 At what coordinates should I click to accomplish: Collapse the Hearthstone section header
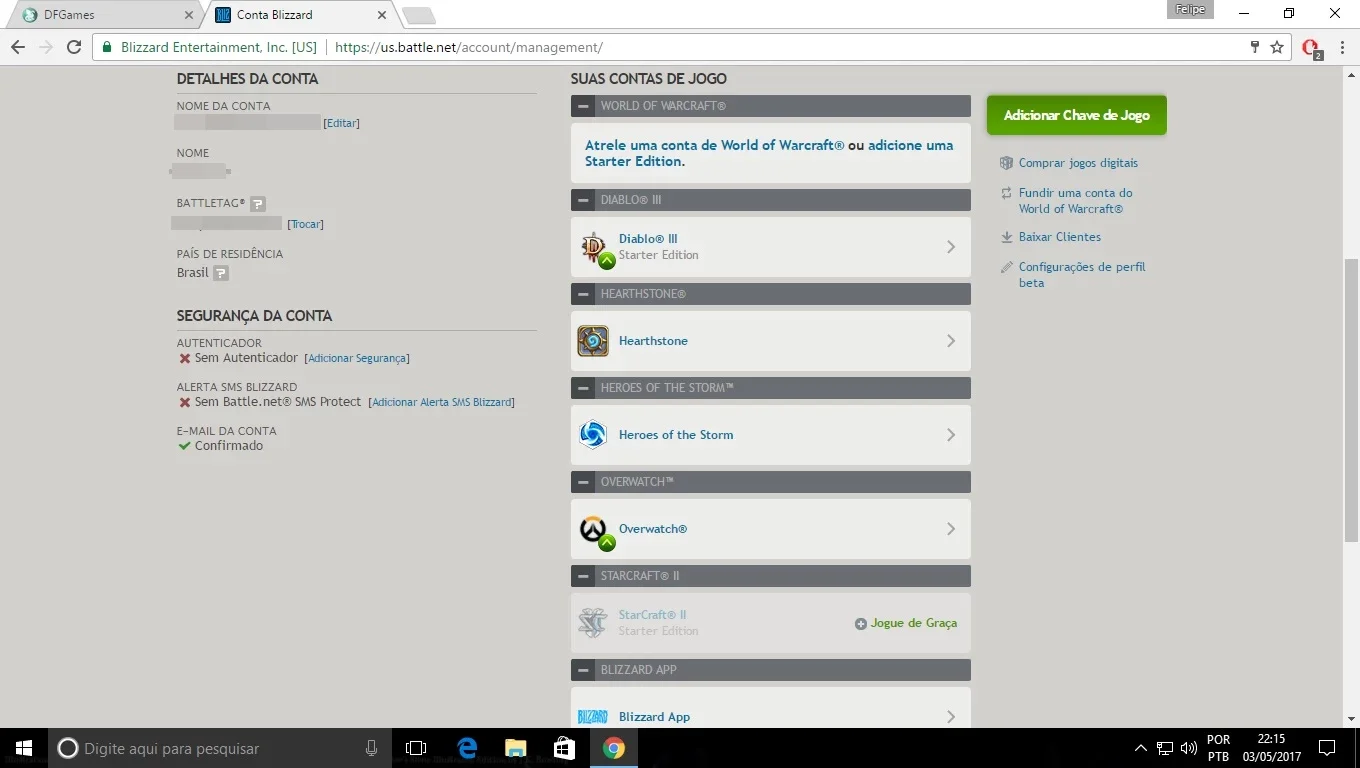pos(583,294)
